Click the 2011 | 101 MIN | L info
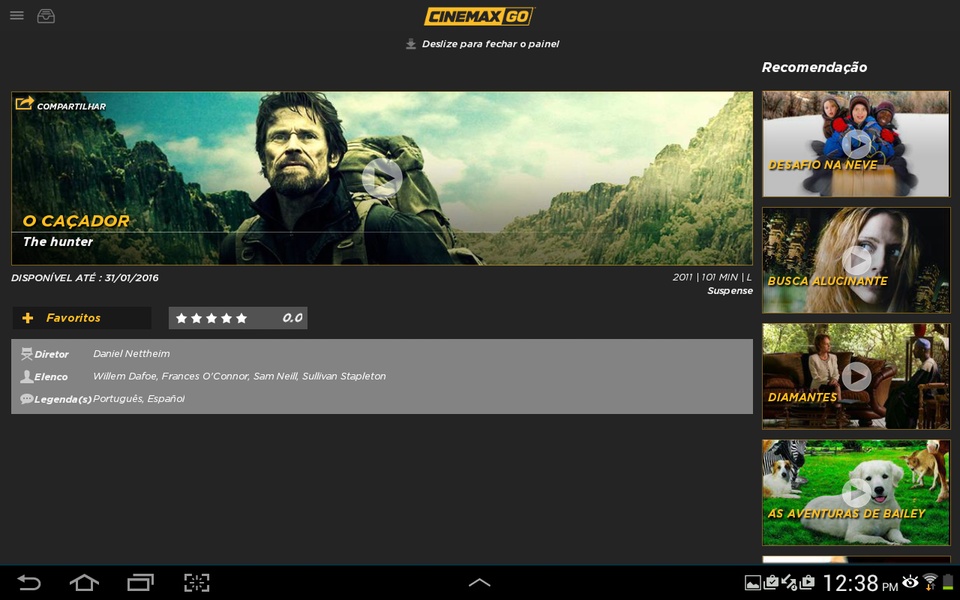The image size is (960, 600). [712, 277]
